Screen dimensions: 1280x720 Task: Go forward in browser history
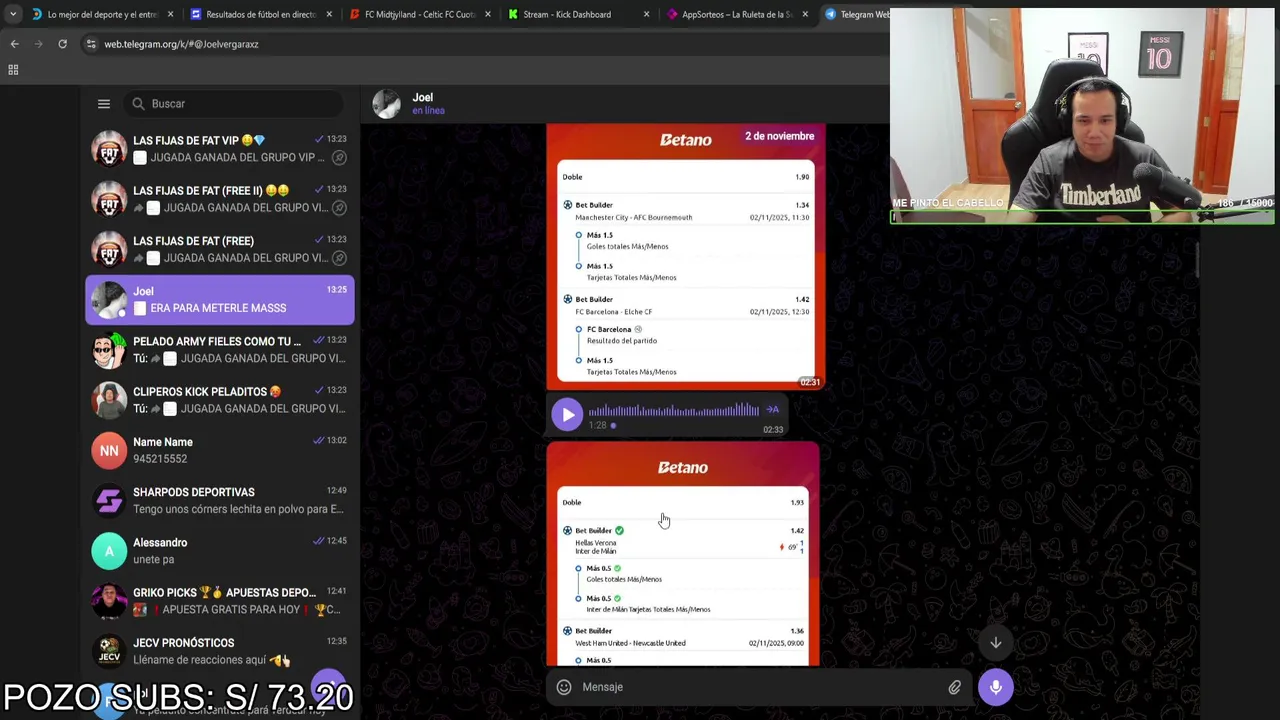point(38,44)
